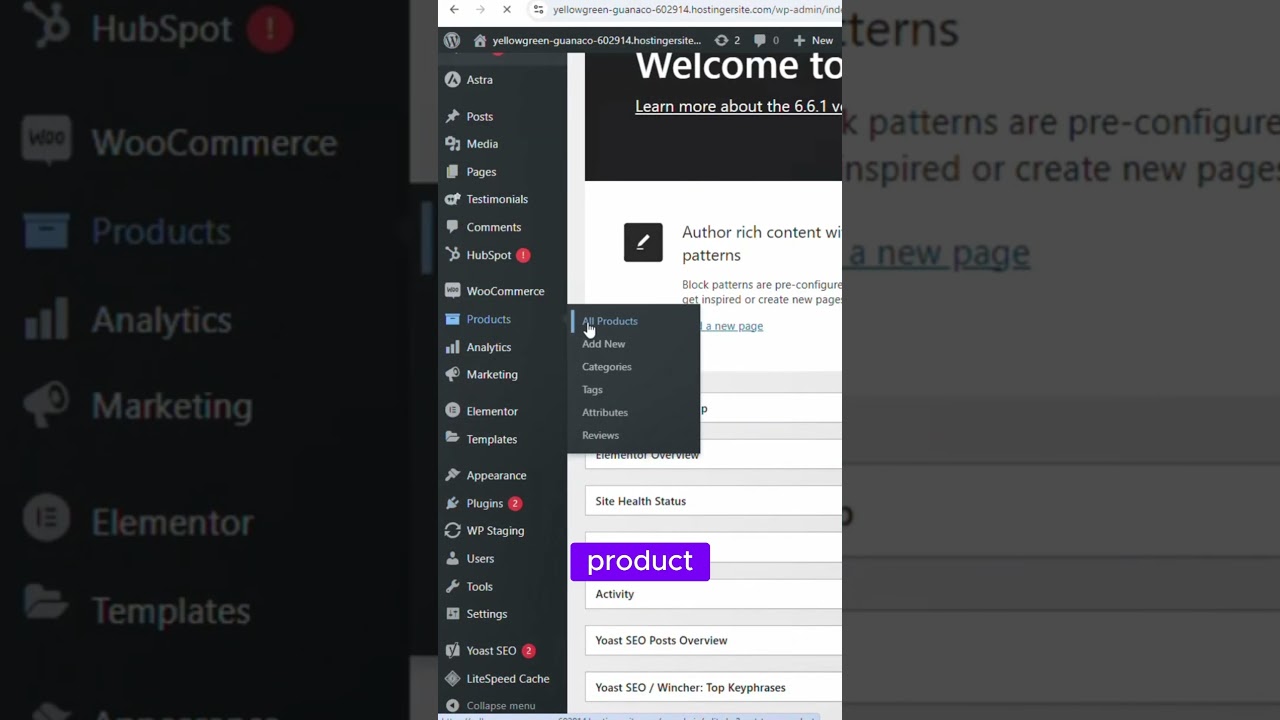
Task: Click the WP Staging icon
Action: [453, 531]
